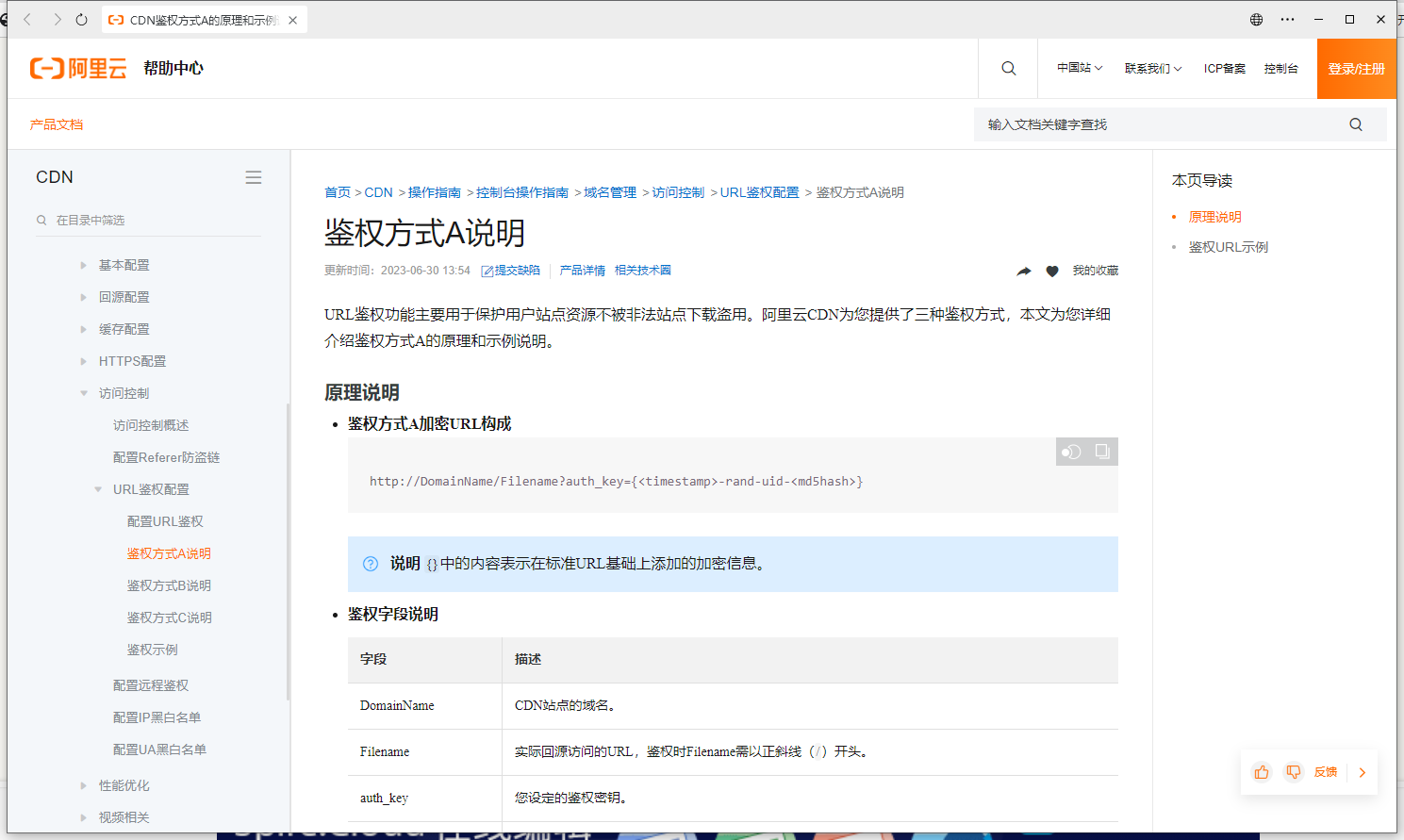This screenshot has width=1404, height=840.
Task: Collapse the URL鉴权配置 tree node
Action: coord(98,490)
